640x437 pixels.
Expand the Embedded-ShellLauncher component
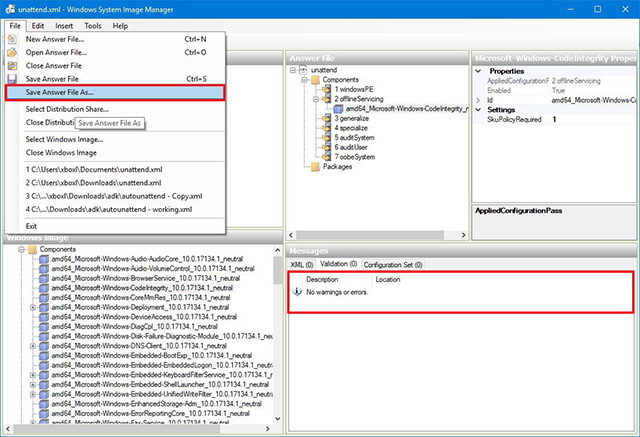click(33, 384)
